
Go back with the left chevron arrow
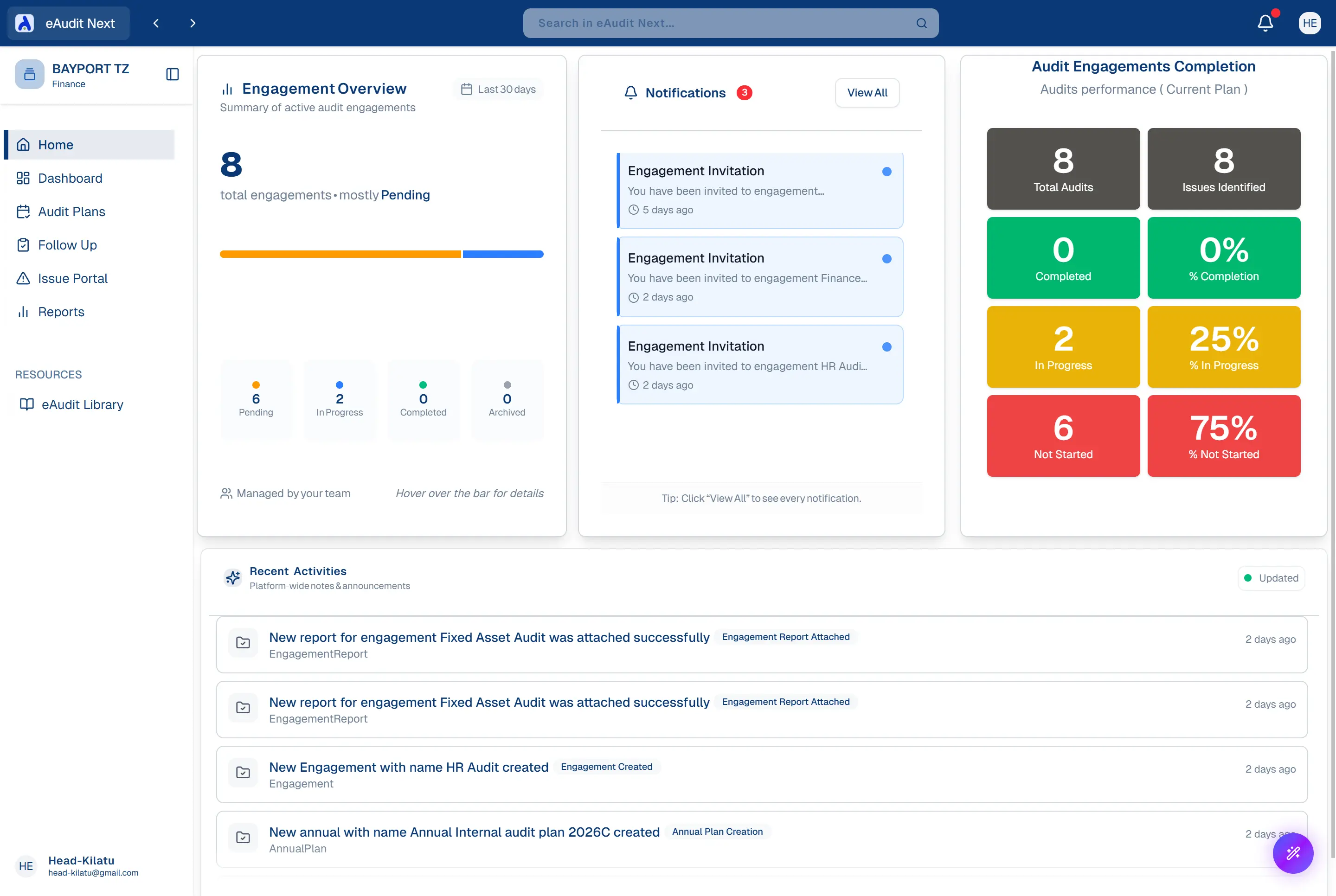tap(156, 24)
